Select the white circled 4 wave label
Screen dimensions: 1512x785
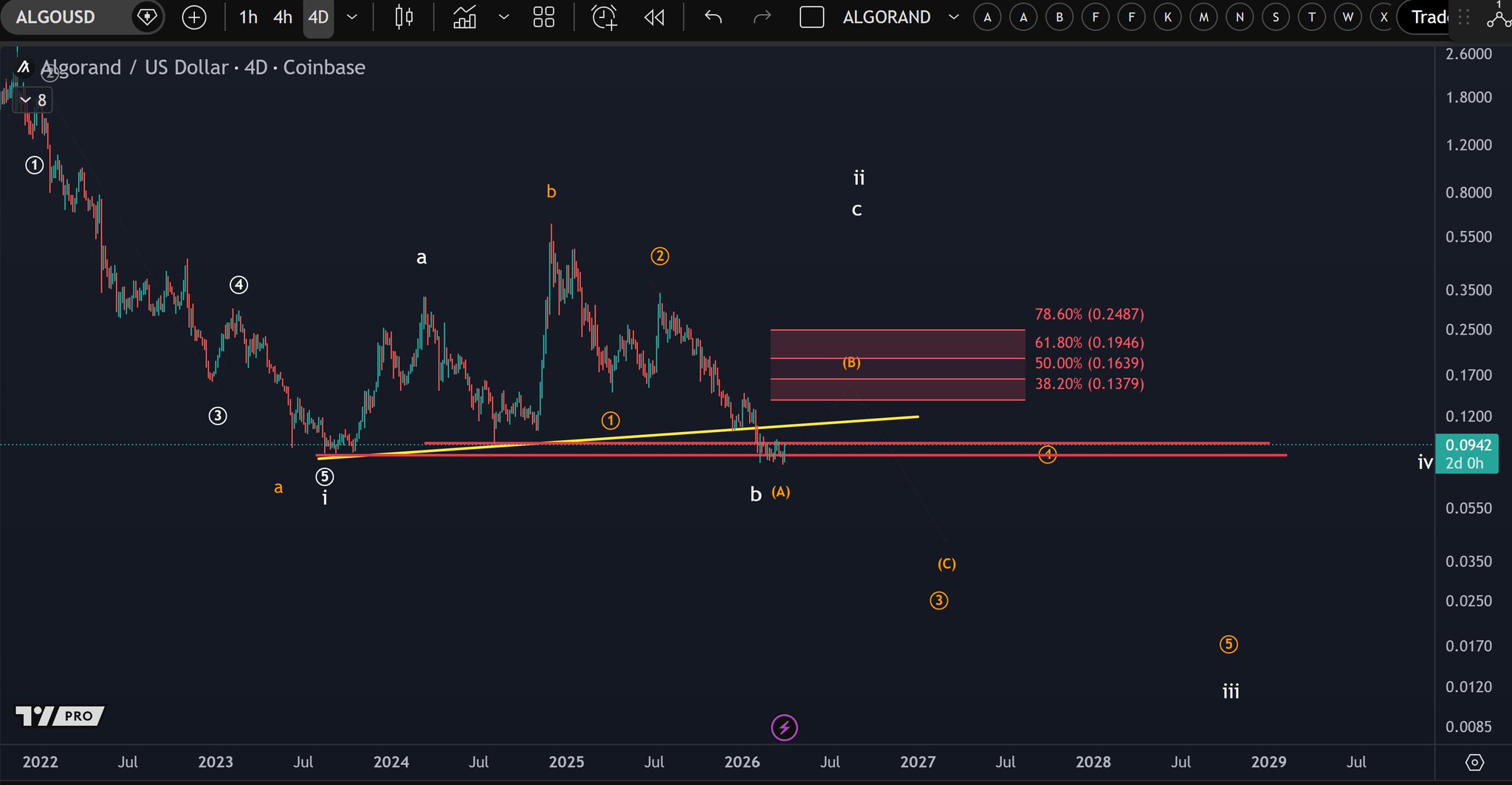238,284
